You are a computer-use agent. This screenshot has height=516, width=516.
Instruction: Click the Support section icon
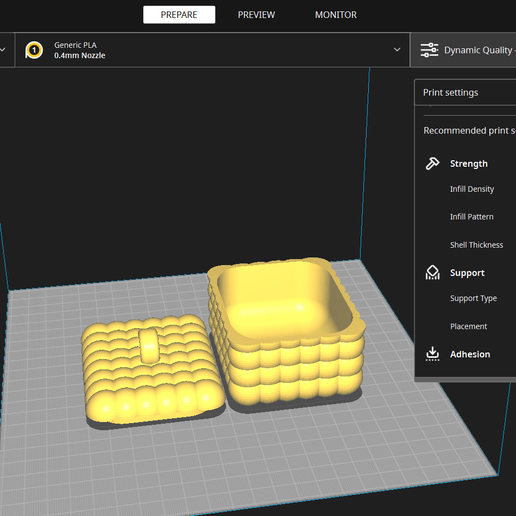coord(432,273)
